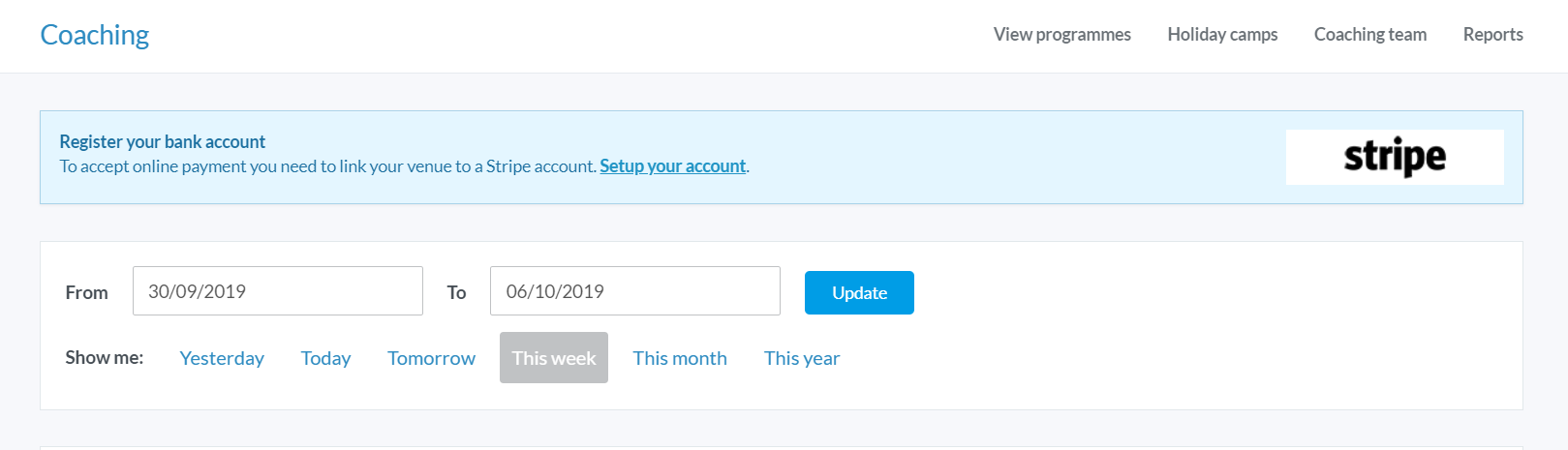This screenshot has height=450, width=1568.
Task: Open the View programmes menu item
Action: click(1061, 35)
